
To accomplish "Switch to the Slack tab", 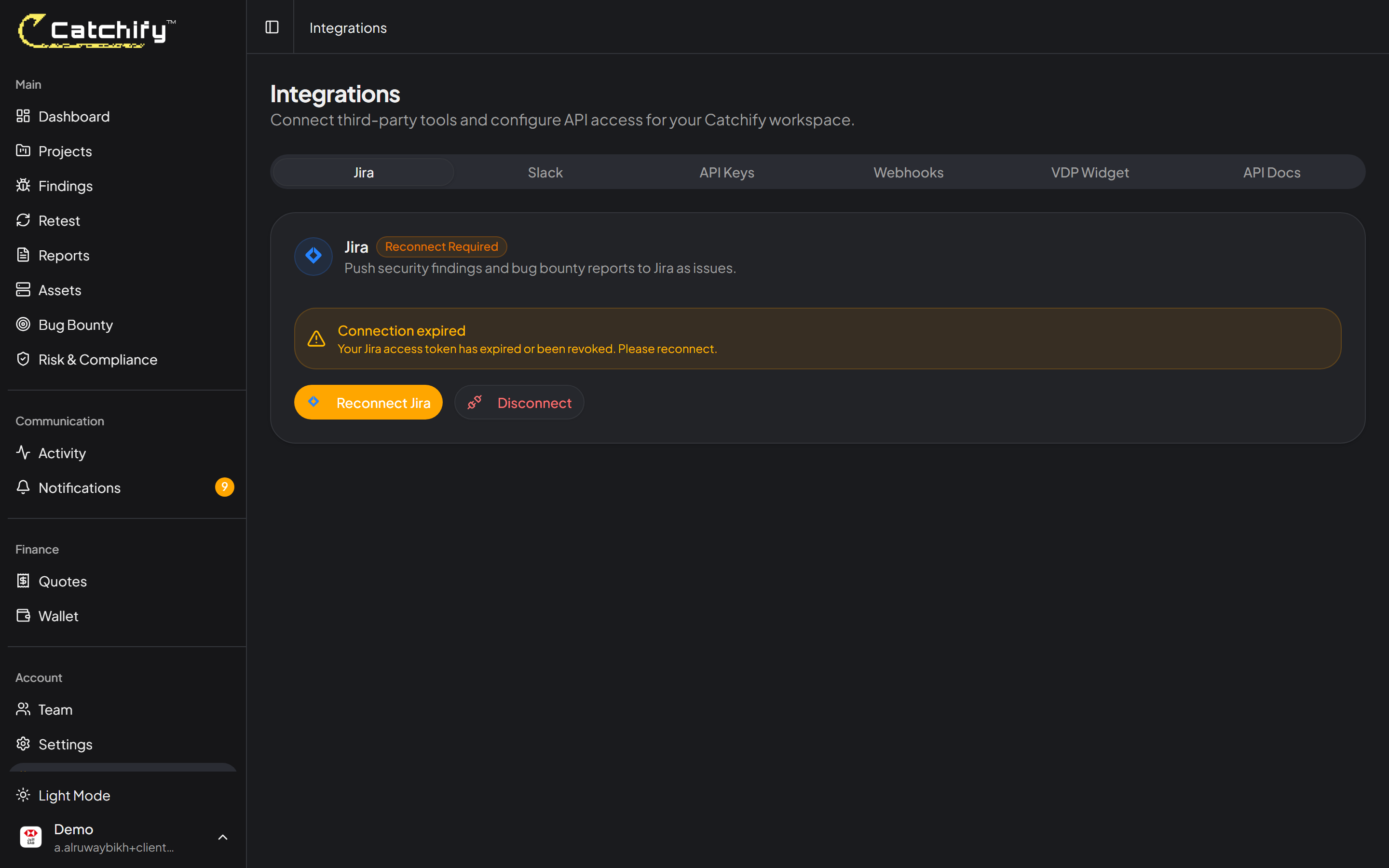I will [x=544, y=172].
